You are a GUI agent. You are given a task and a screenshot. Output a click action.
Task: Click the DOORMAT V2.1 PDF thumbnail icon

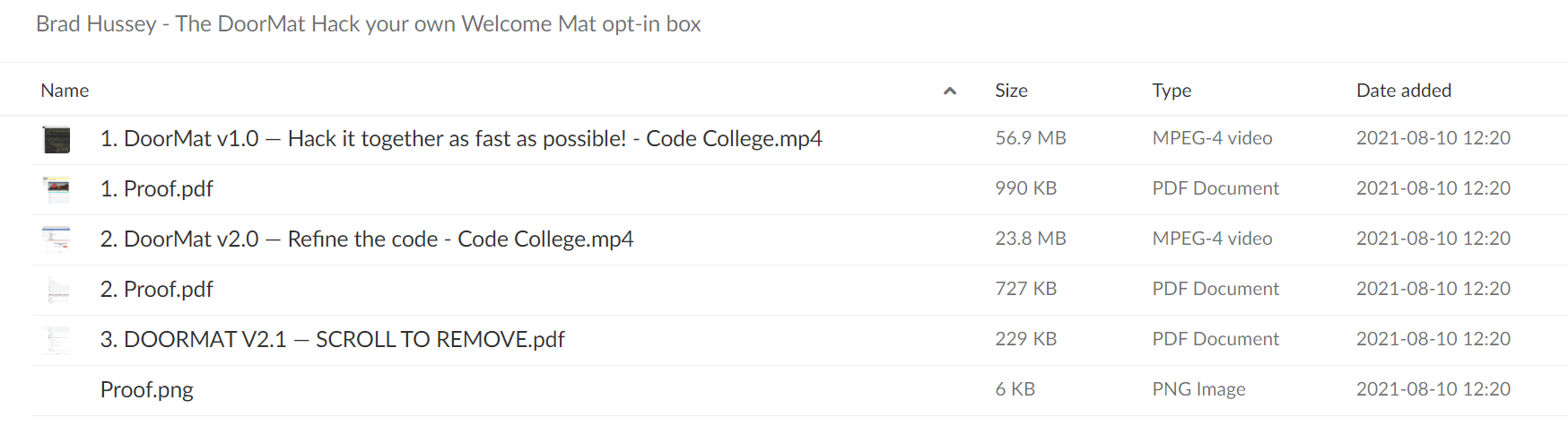pyautogui.click(x=57, y=340)
